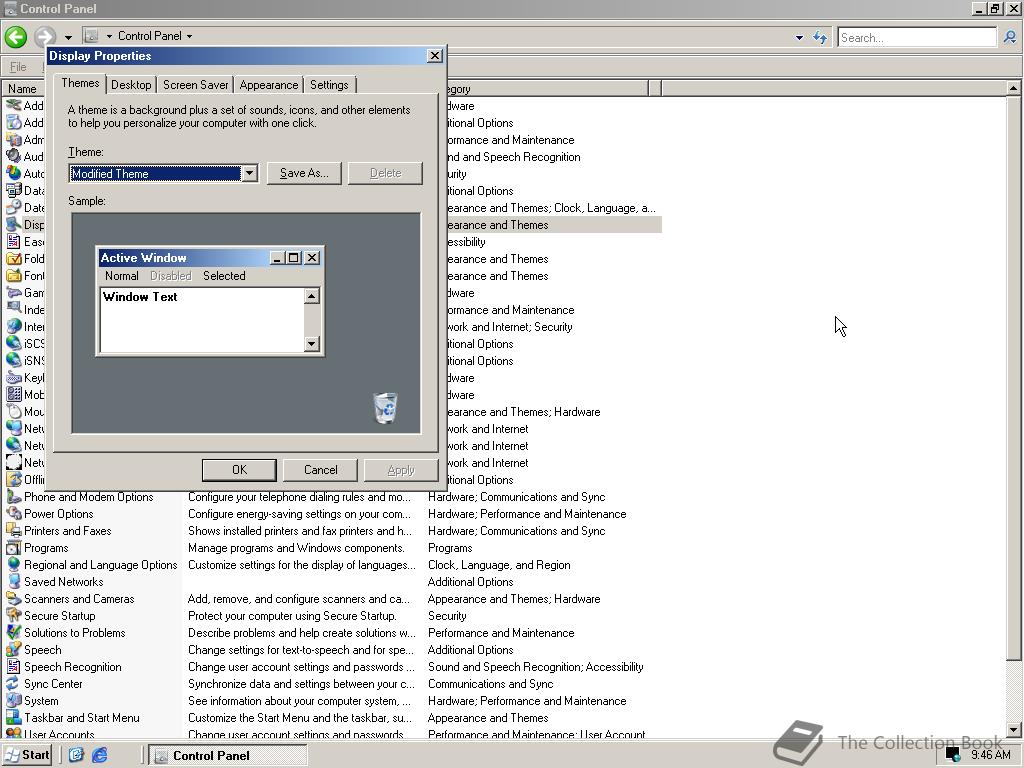Click the Show Desktop quick launch icon
Screen dimensions: 1024x768
[x=76, y=755]
